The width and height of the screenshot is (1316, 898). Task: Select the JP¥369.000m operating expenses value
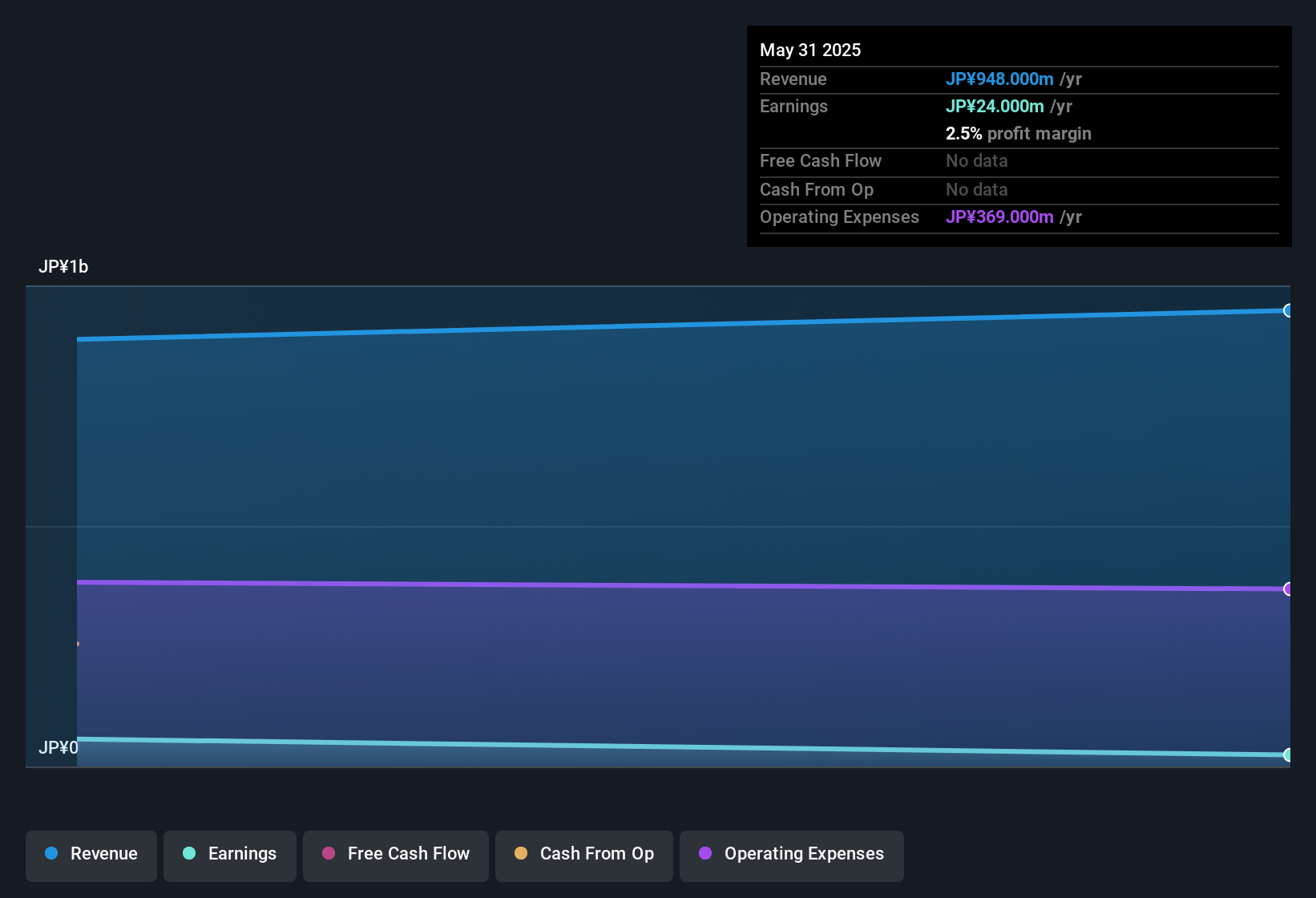tap(999, 216)
